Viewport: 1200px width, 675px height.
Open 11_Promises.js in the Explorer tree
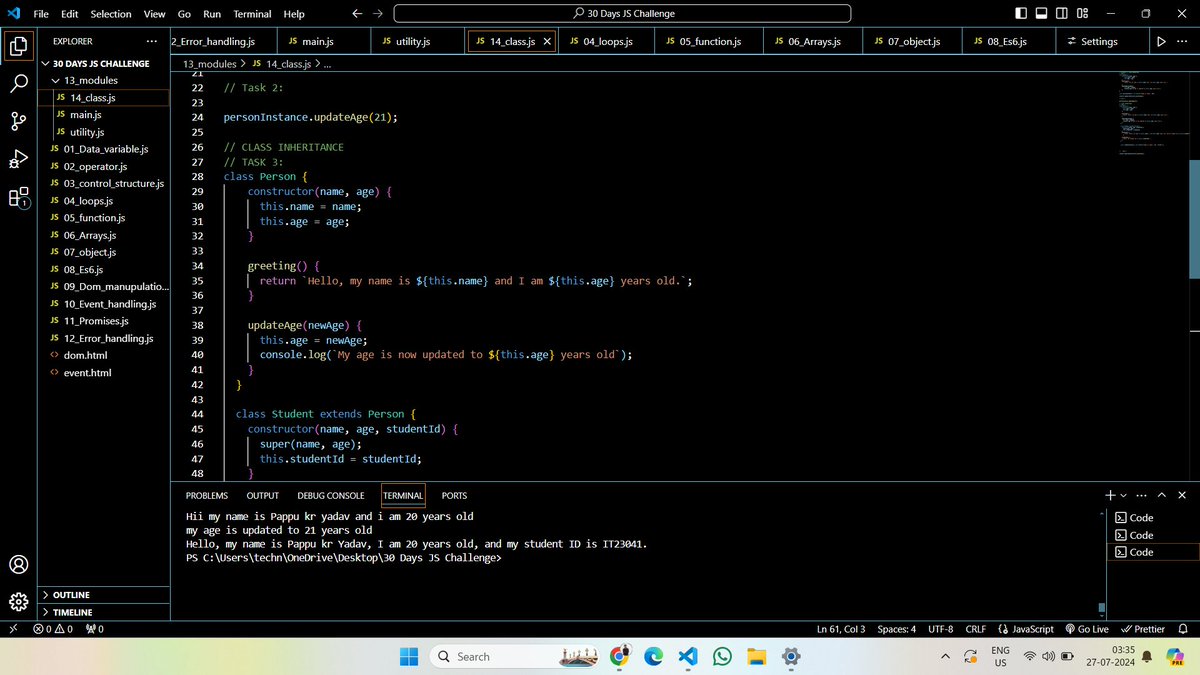tap(105, 321)
